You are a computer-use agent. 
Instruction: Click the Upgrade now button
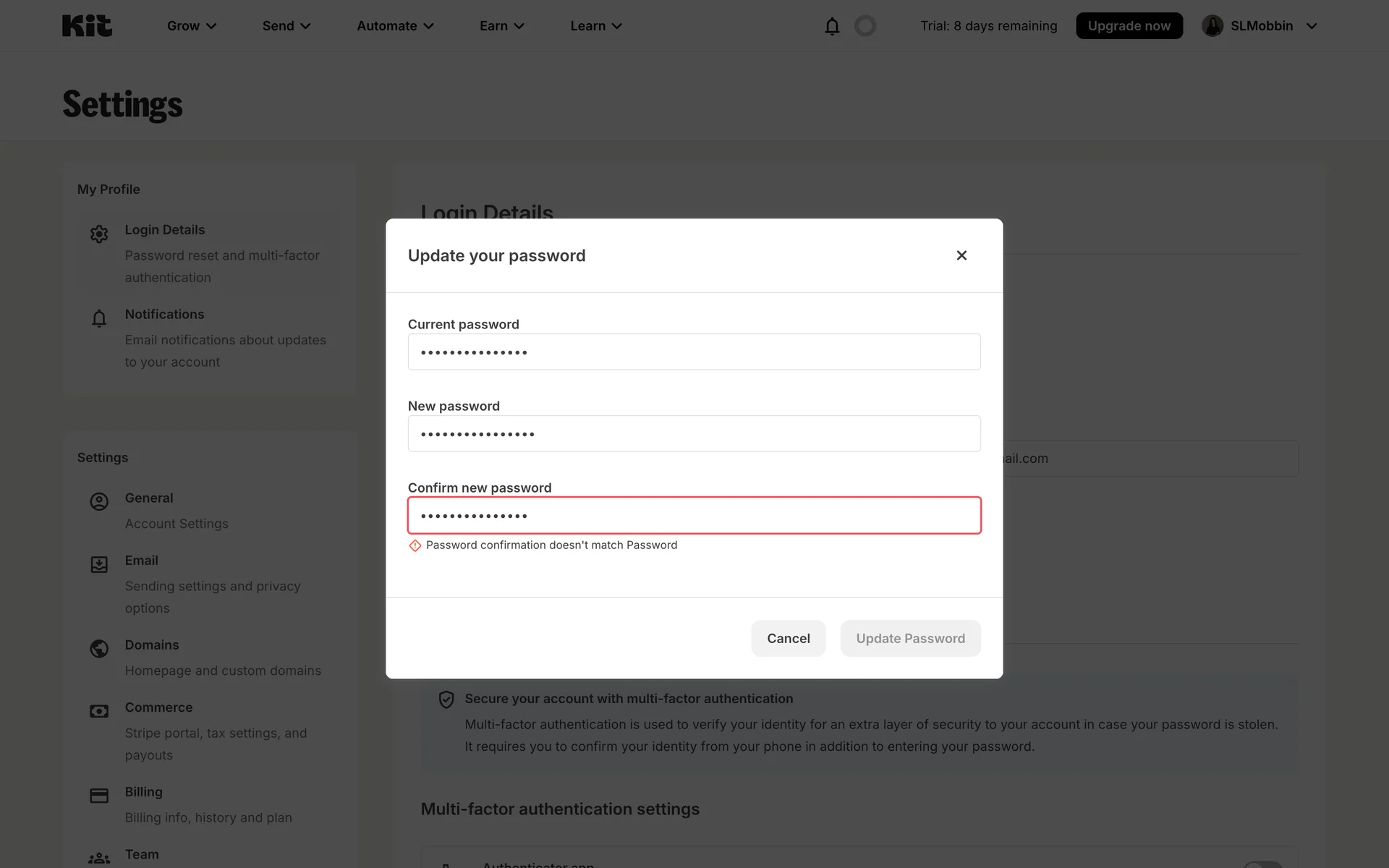pos(1129,26)
